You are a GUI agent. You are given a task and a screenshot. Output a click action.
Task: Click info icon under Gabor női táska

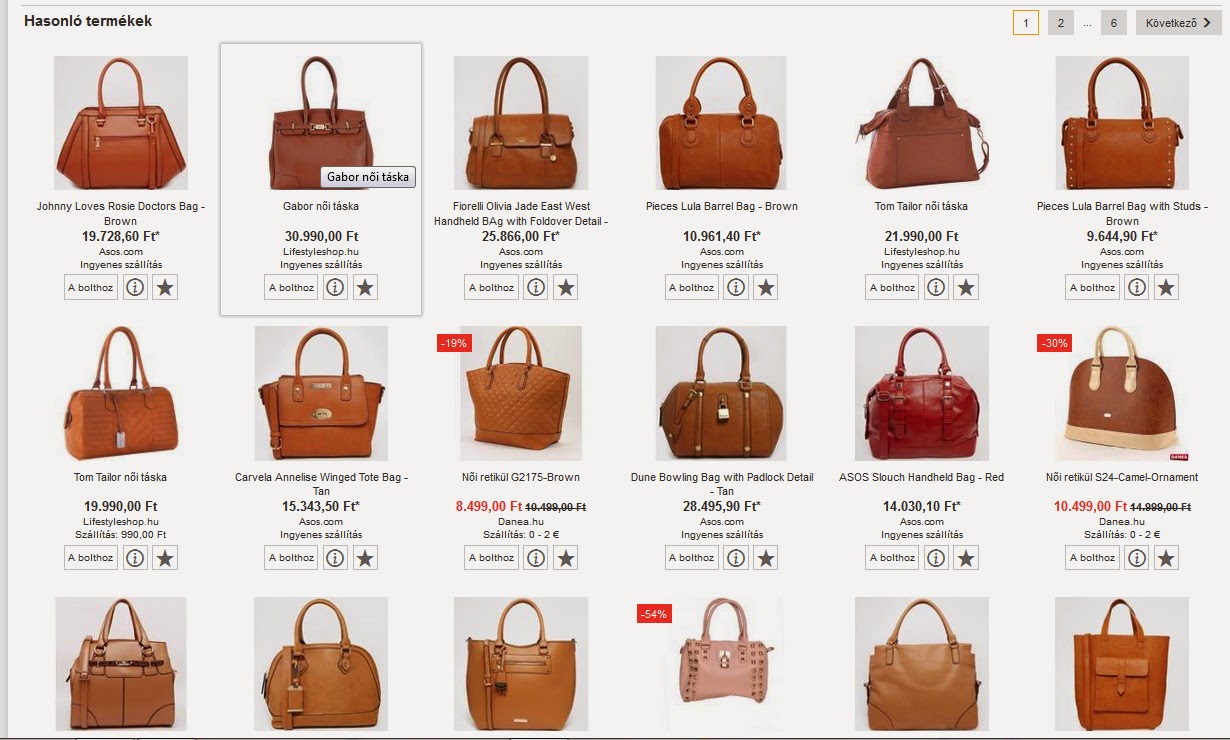pos(336,288)
